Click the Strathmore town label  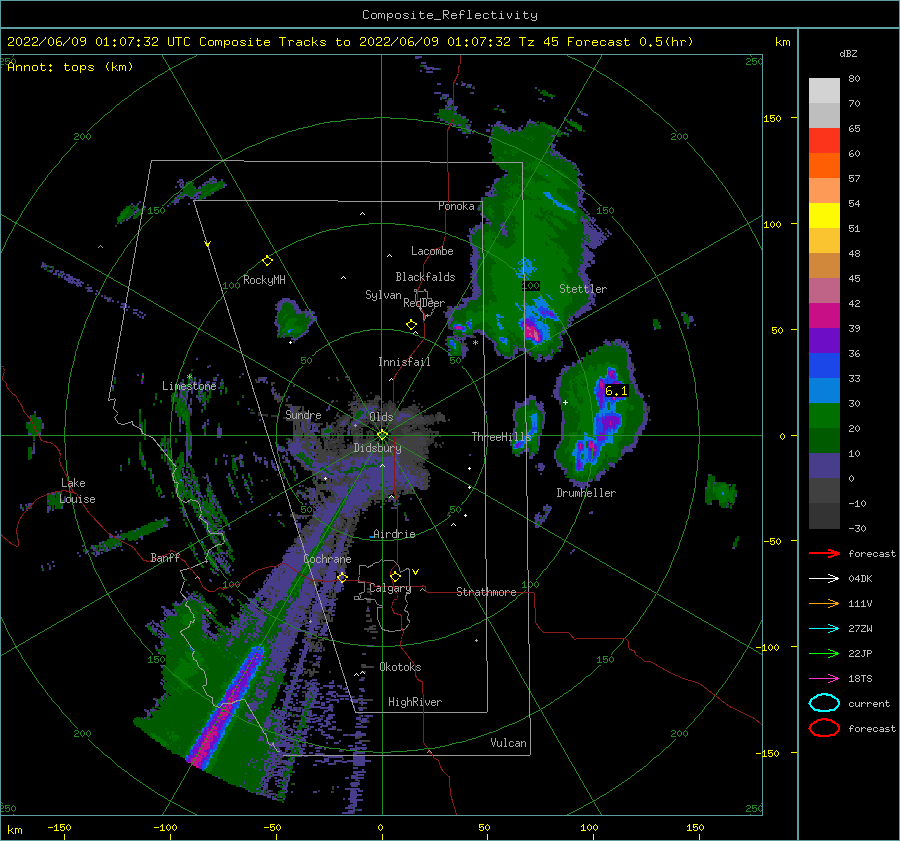tap(486, 592)
